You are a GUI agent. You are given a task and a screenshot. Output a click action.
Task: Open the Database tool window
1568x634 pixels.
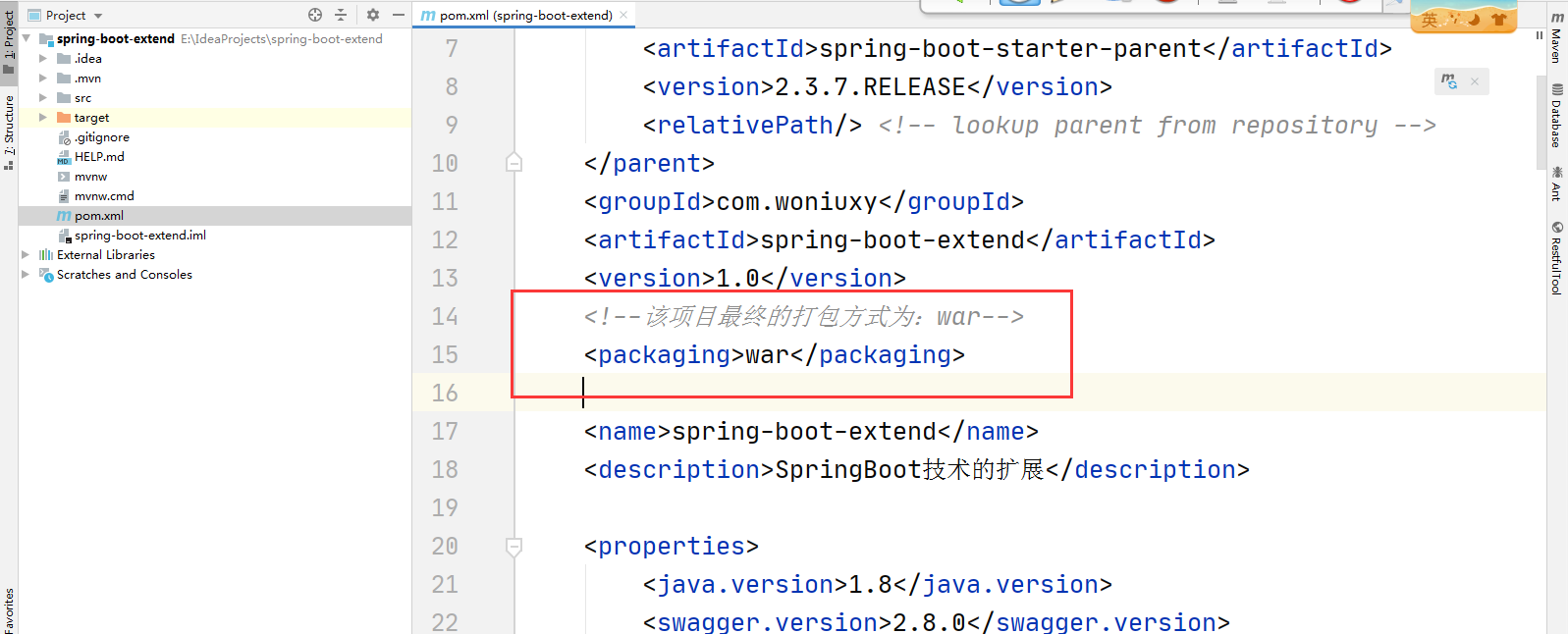1557,116
